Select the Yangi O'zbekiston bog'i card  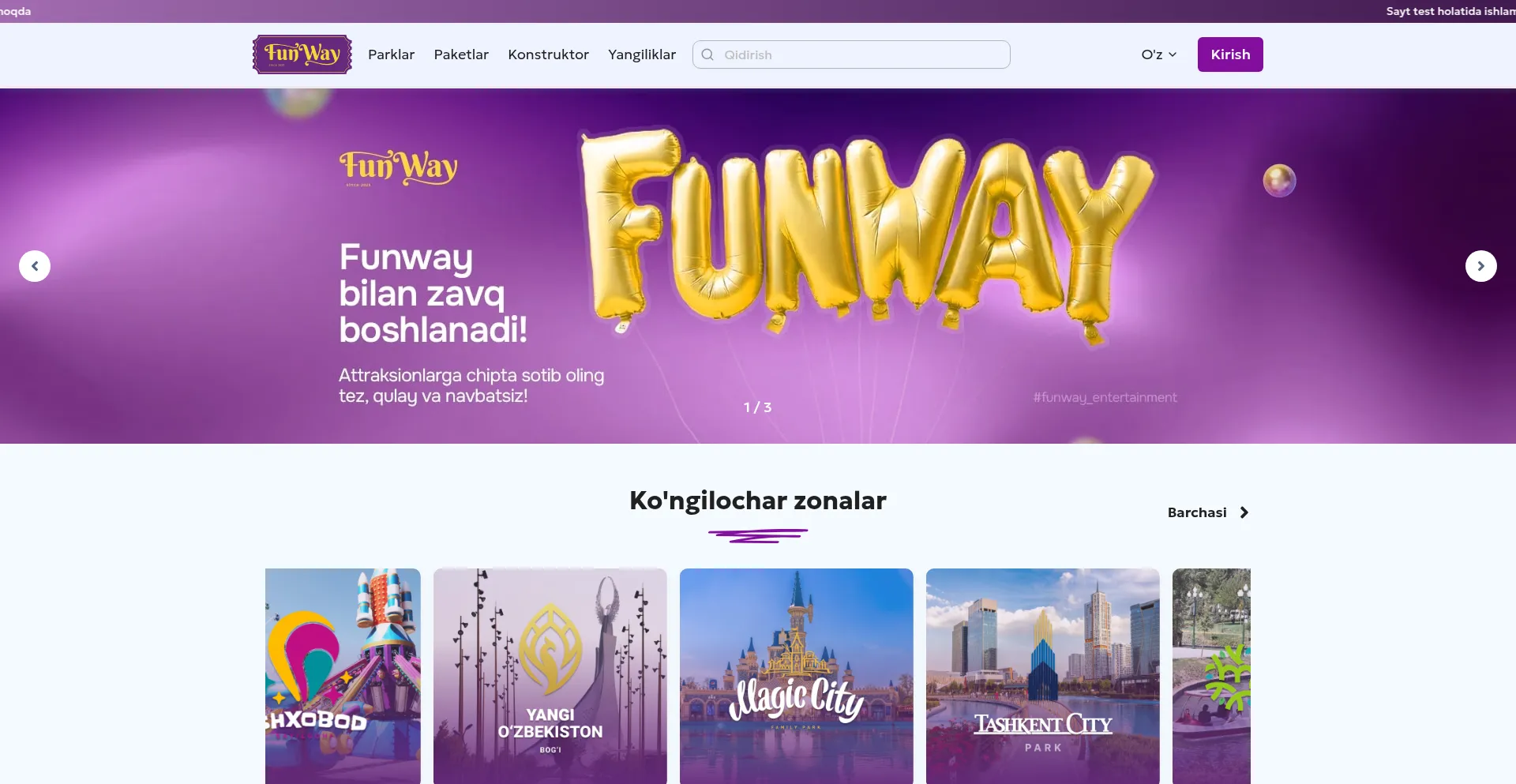(550, 676)
